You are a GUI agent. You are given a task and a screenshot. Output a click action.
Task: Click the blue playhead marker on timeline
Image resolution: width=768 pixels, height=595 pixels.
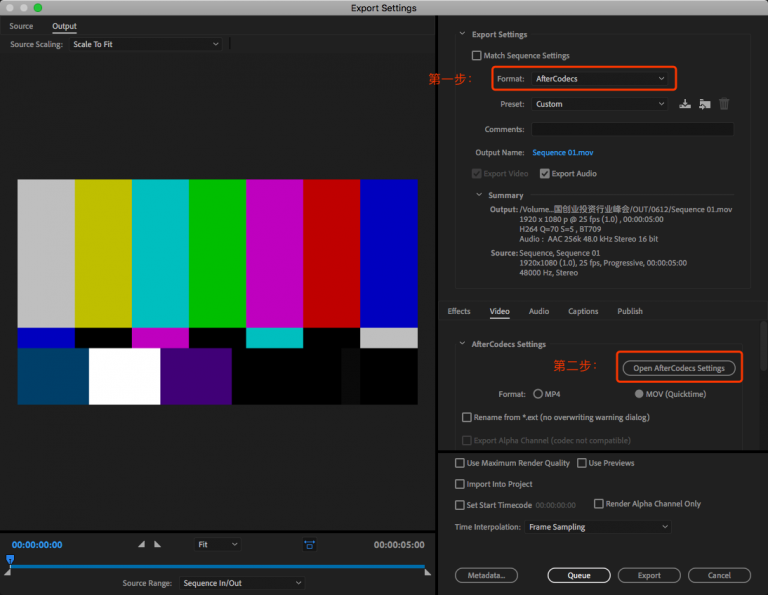pos(10,559)
